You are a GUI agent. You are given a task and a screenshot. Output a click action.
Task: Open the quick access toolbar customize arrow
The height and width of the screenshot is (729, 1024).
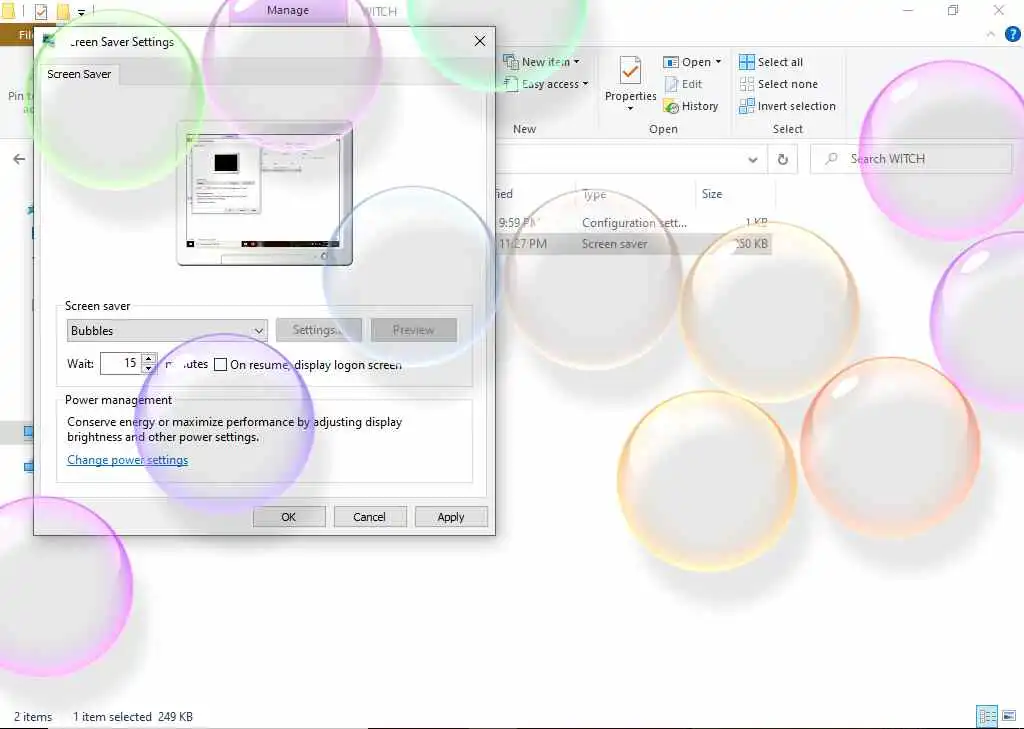(x=82, y=12)
